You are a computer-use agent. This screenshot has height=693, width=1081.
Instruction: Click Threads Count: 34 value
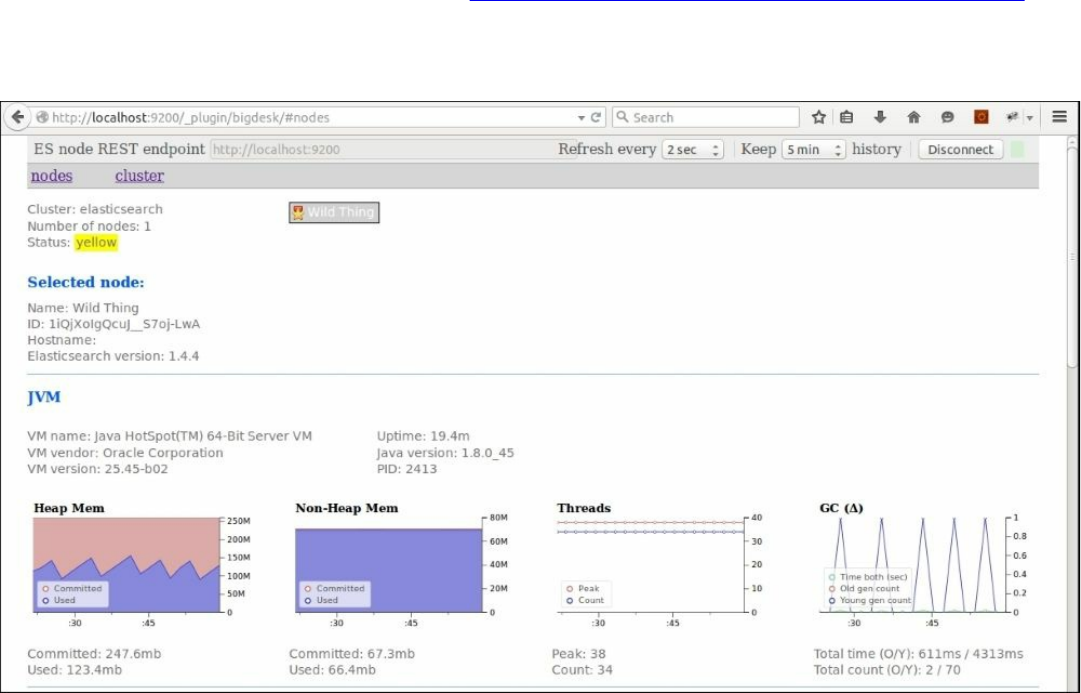point(582,670)
